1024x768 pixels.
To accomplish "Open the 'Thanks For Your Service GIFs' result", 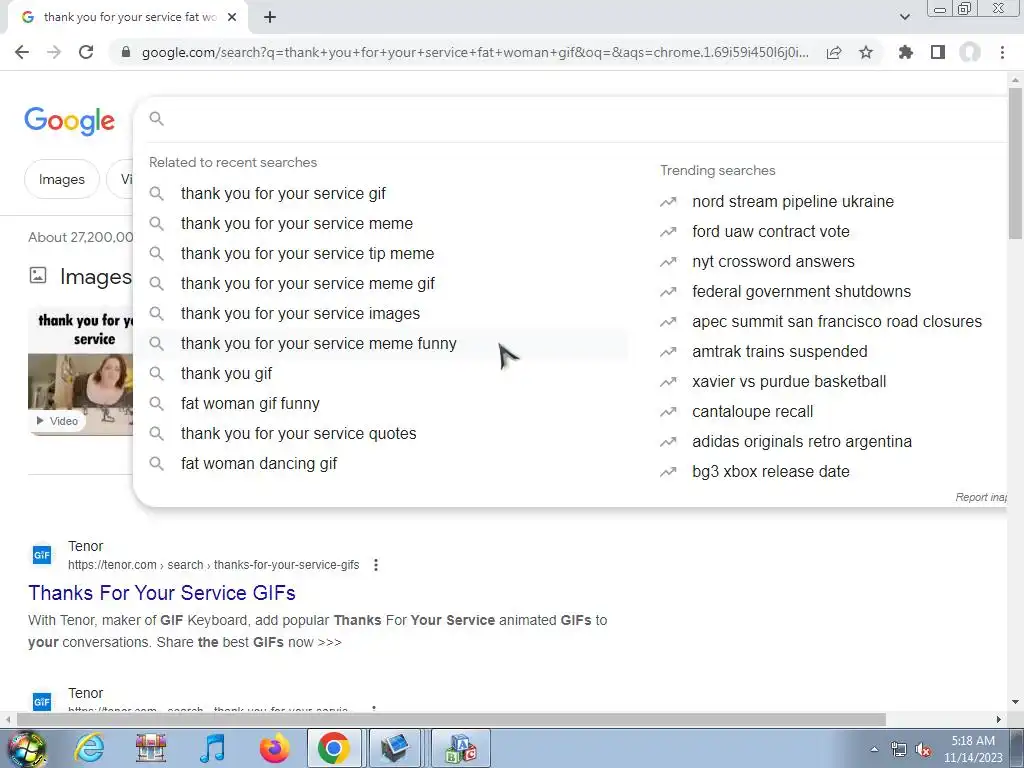I will tap(162, 593).
